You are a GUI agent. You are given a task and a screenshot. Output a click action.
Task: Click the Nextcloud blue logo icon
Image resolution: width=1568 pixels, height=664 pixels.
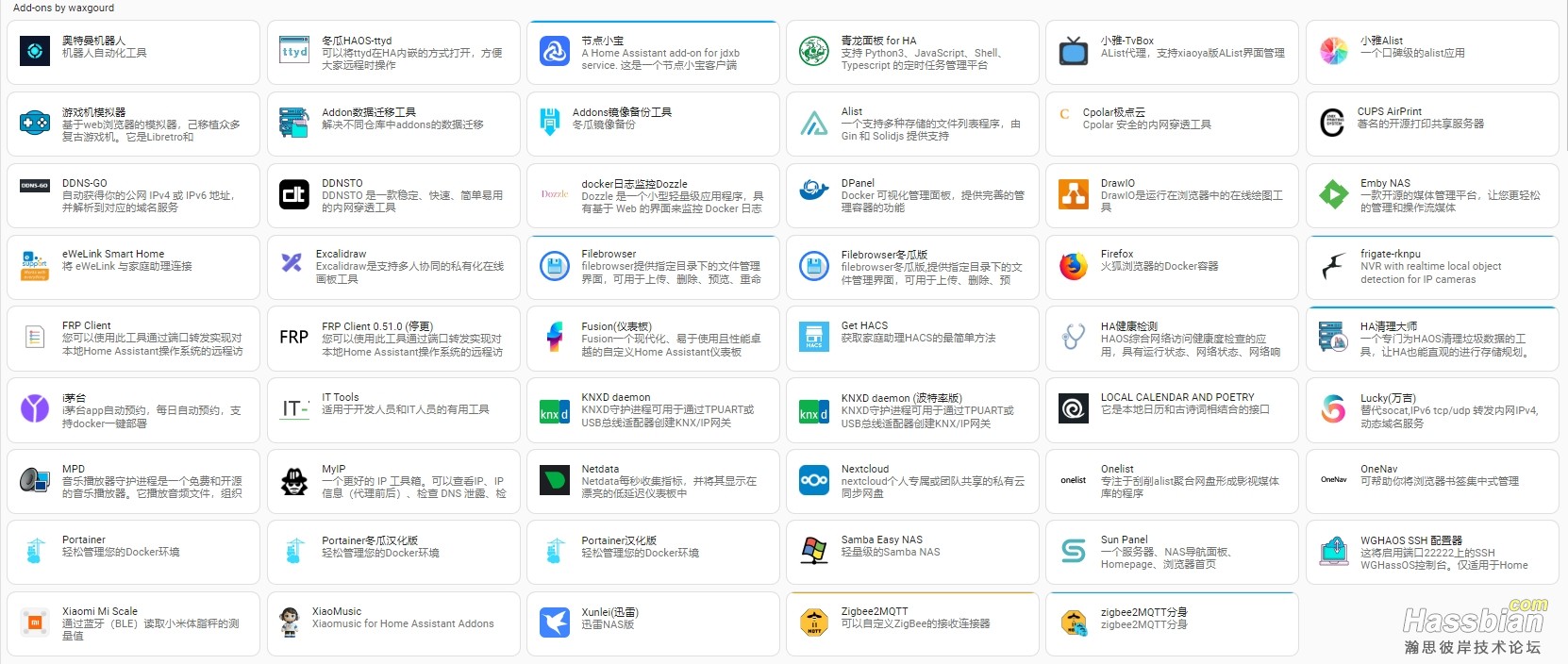coord(814,480)
